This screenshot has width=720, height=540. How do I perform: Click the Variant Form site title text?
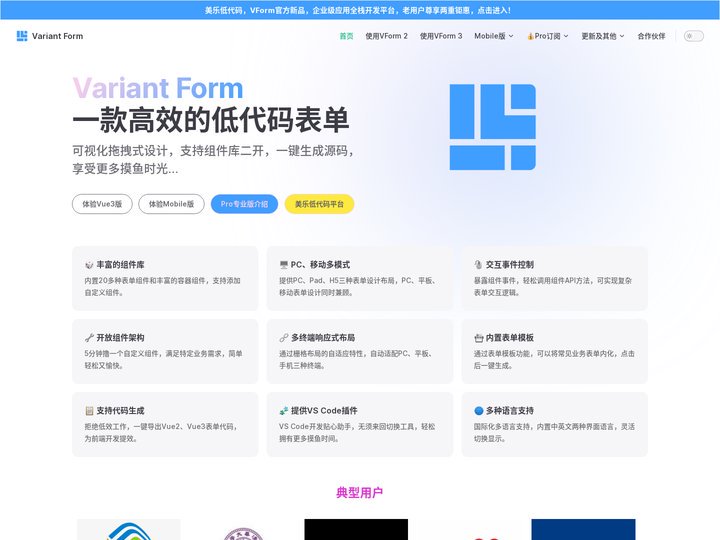(x=57, y=36)
